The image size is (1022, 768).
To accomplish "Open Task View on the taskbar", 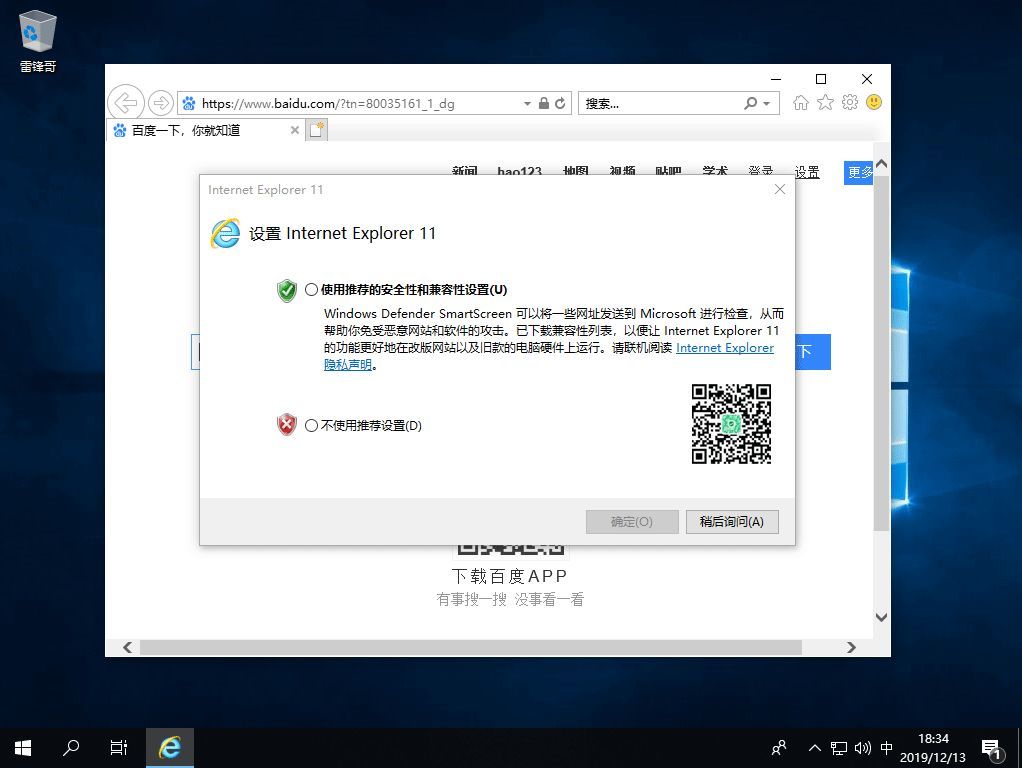I will click(118, 748).
